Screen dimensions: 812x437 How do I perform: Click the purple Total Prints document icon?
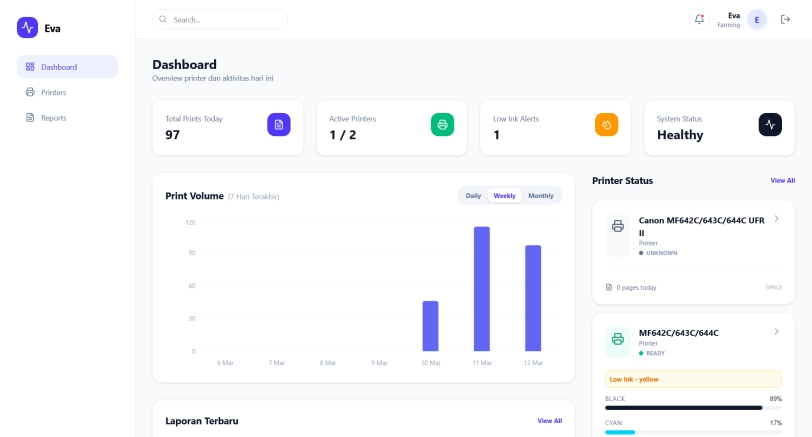(x=279, y=124)
